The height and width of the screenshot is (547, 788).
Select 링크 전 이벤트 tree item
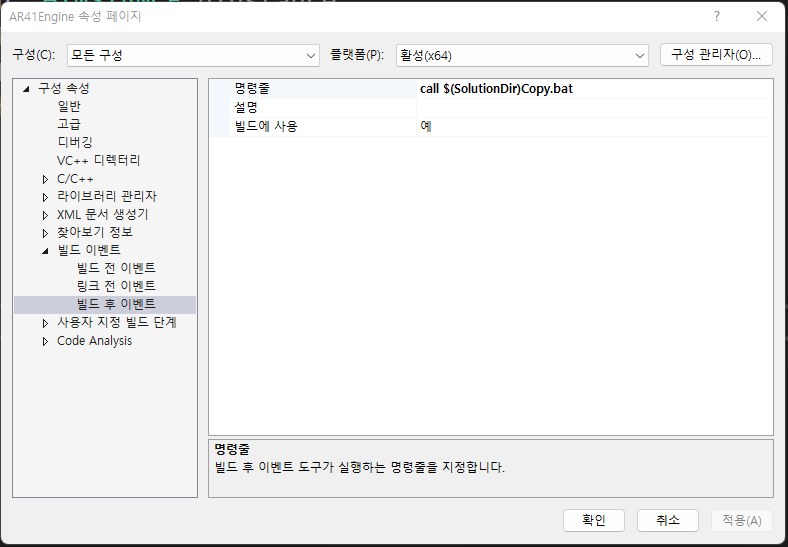(x=116, y=286)
